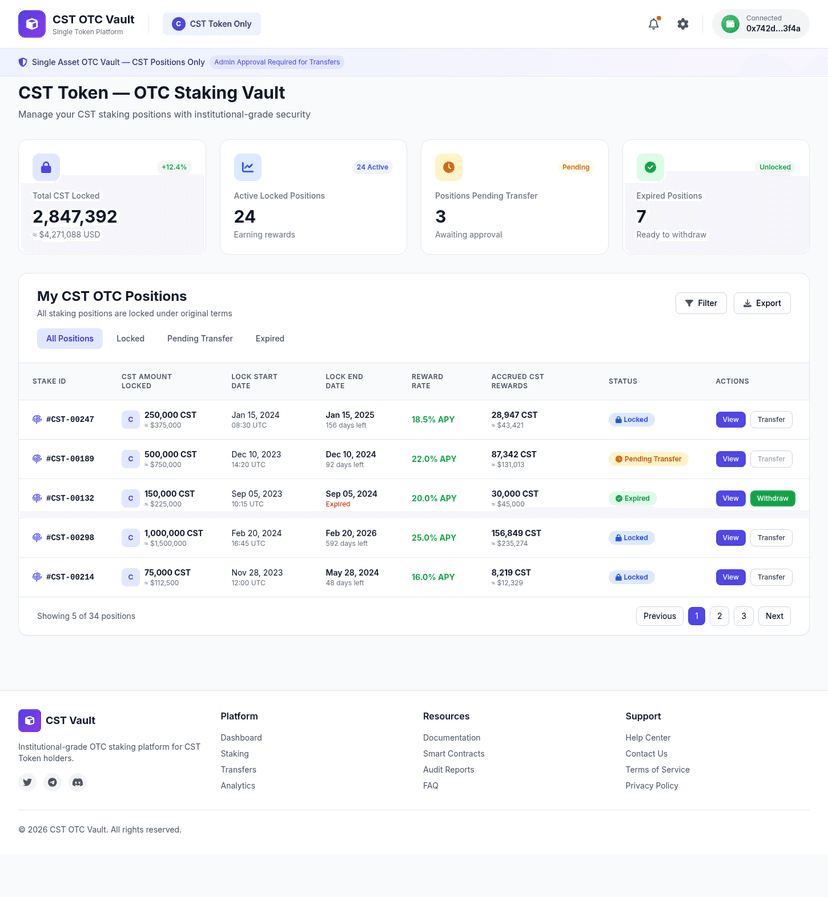Click the Discord icon in the footer

[77, 782]
